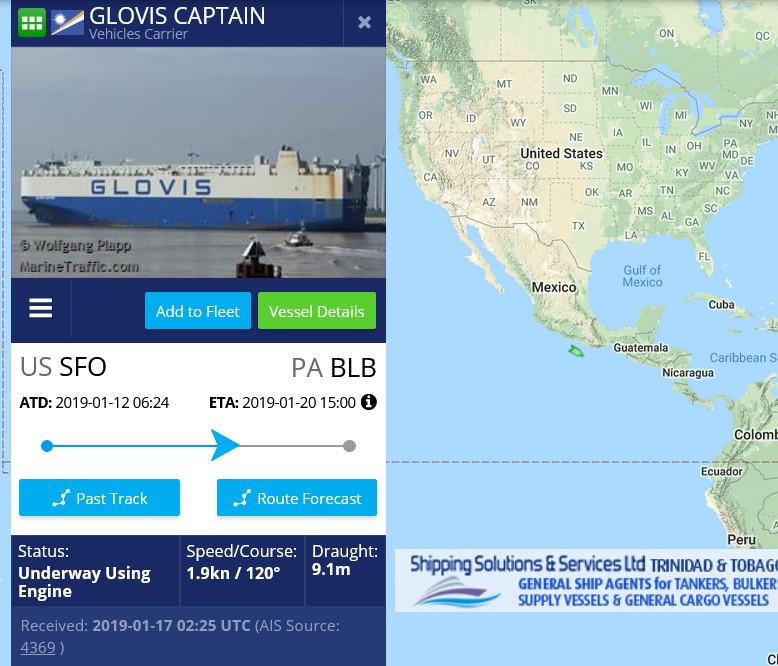Viewport: 778px width, 666px height.
Task: Close the GLOVIS CAPTAIN vessel panel
Action: 364,22
